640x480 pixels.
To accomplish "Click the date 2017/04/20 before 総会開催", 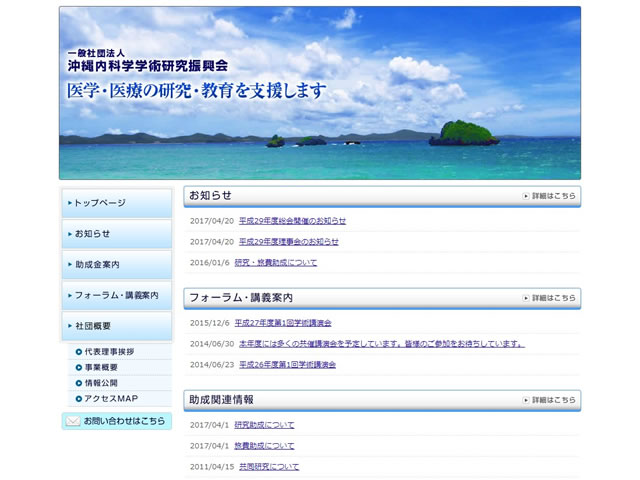I will pos(212,221).
